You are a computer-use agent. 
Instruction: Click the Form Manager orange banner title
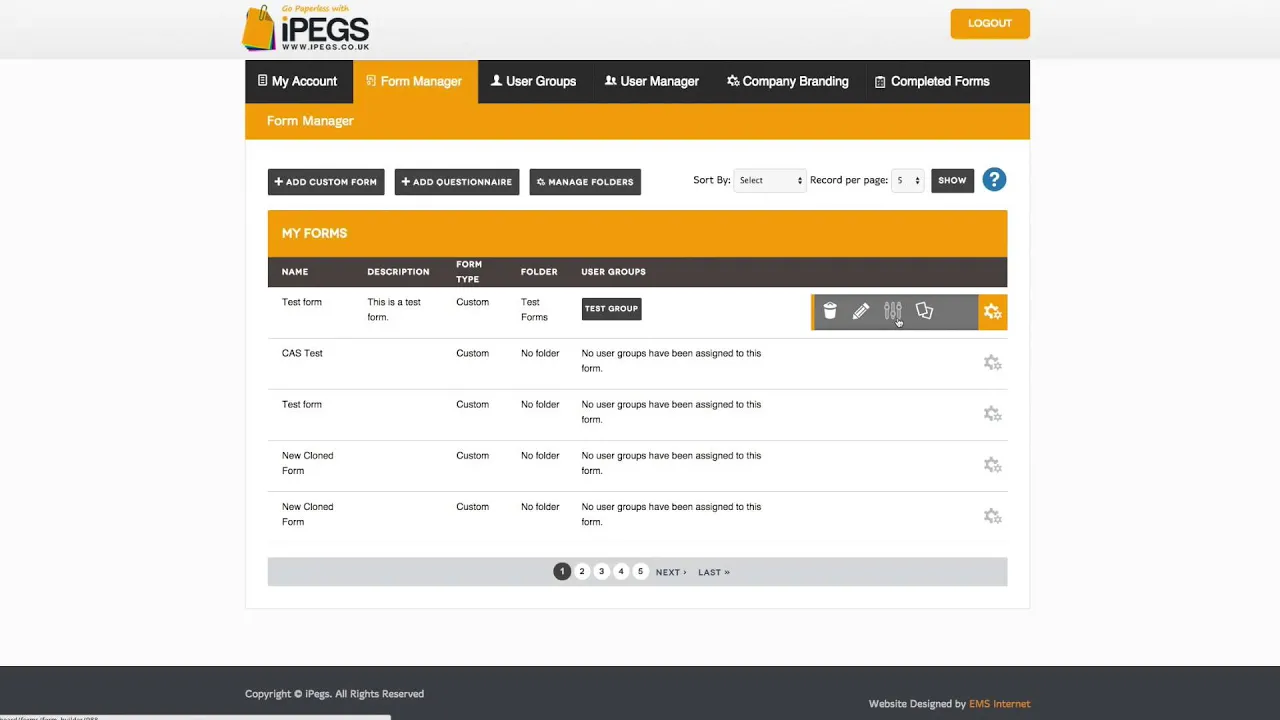[310, 121]
